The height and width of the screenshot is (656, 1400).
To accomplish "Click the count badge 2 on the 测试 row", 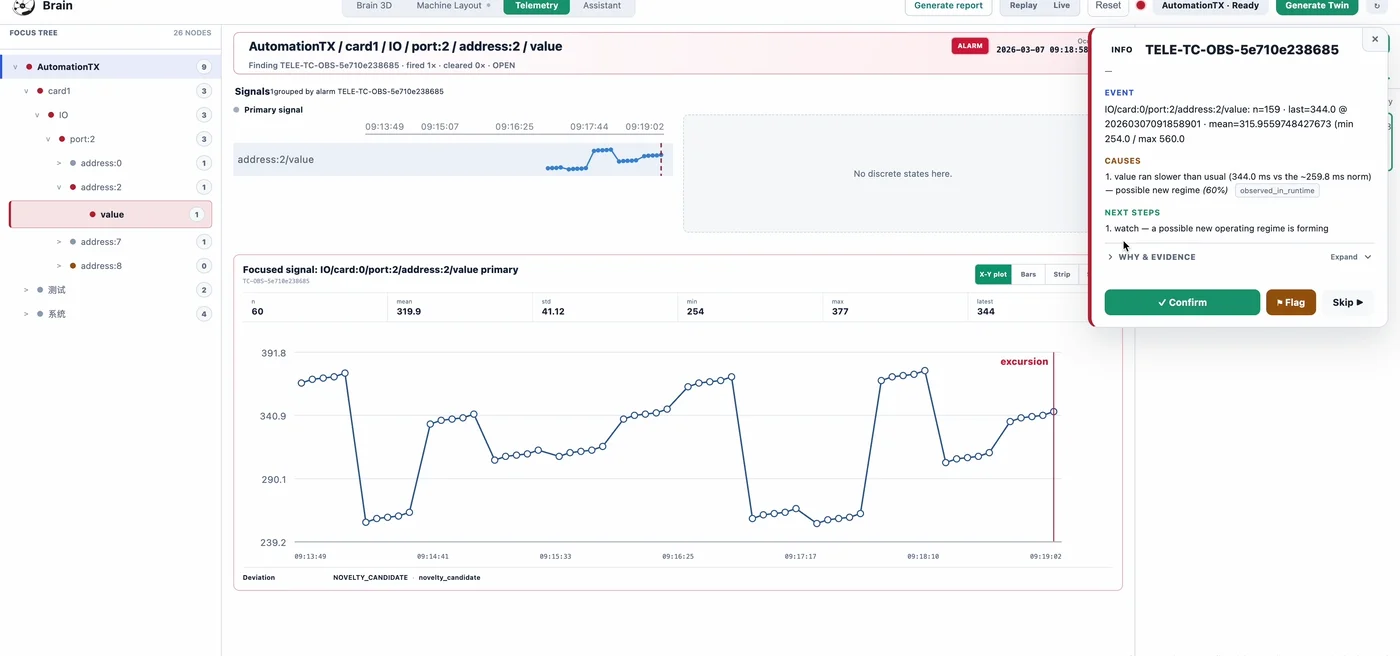I will (x=204, y=290).
